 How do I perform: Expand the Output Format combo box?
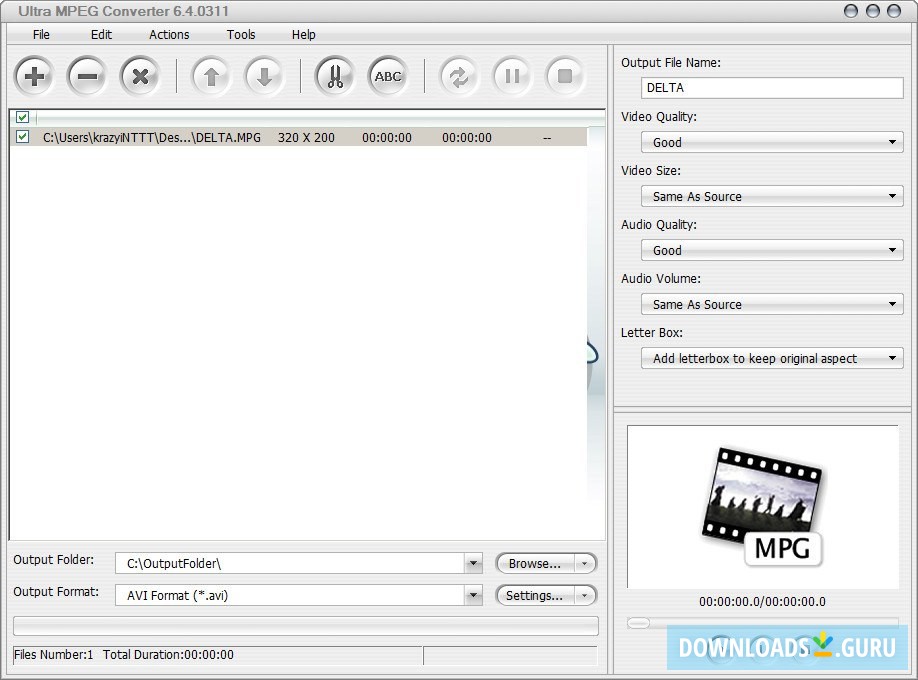pyautogui.click(x=473, y=595)
